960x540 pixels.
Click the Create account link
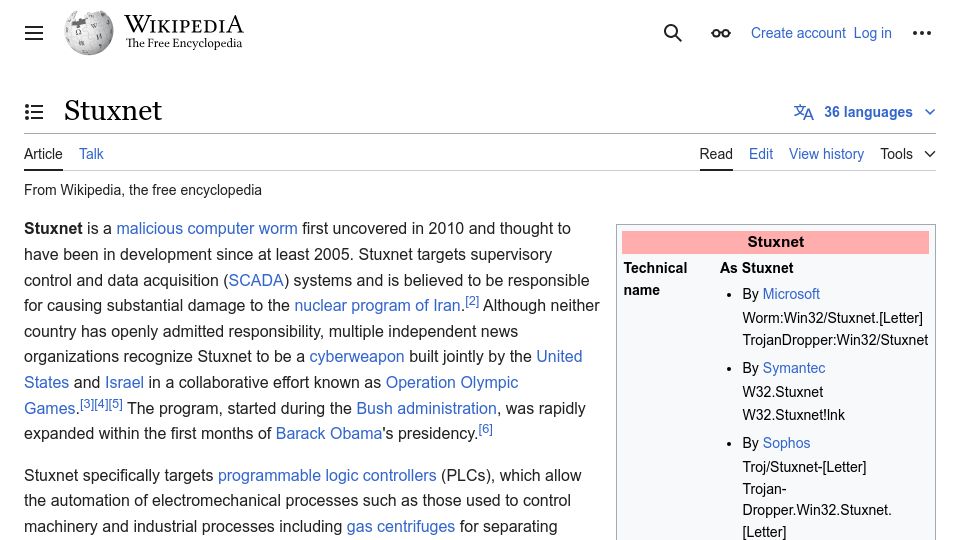[x=798, y=33]
